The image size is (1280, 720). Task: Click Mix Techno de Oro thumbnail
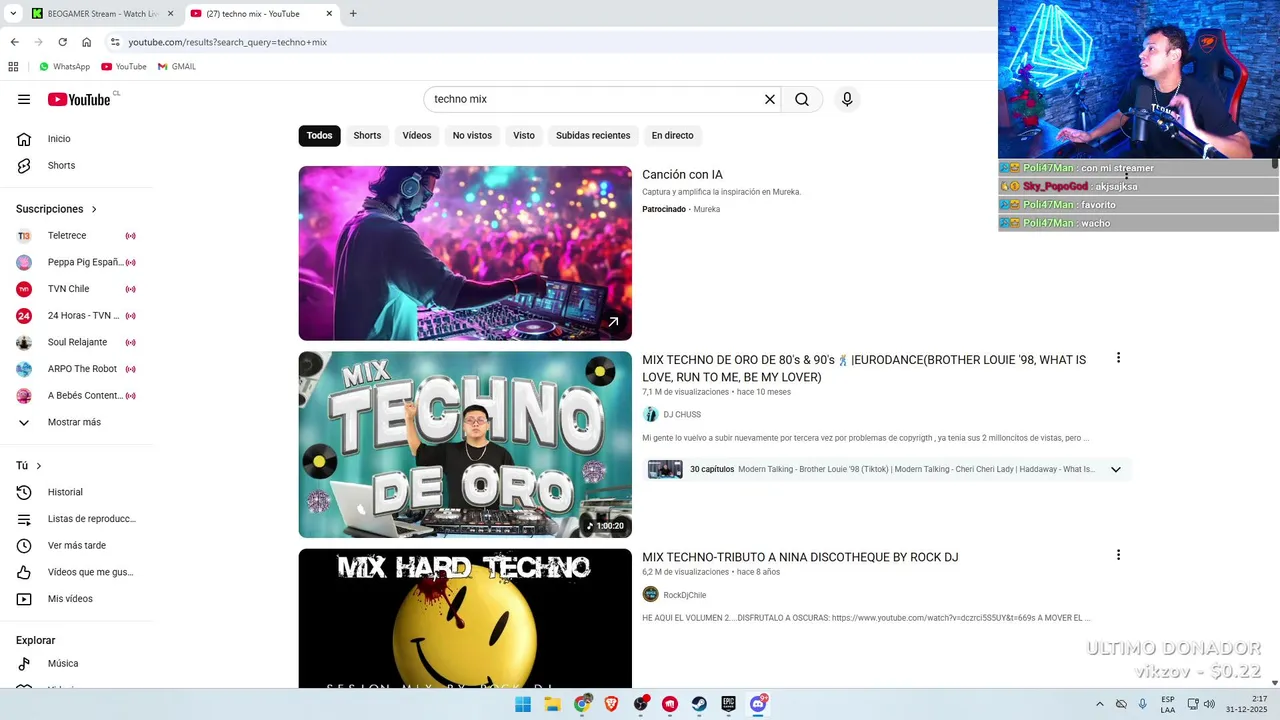(465, 444)
